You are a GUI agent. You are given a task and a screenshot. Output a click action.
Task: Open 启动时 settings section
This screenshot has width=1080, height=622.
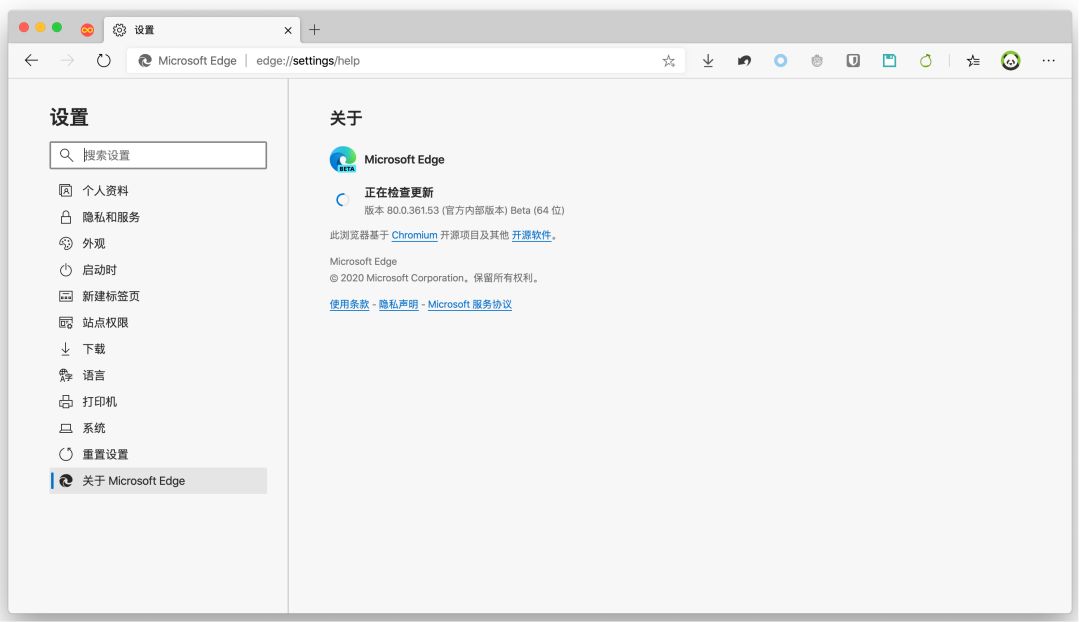coord(158,270)
